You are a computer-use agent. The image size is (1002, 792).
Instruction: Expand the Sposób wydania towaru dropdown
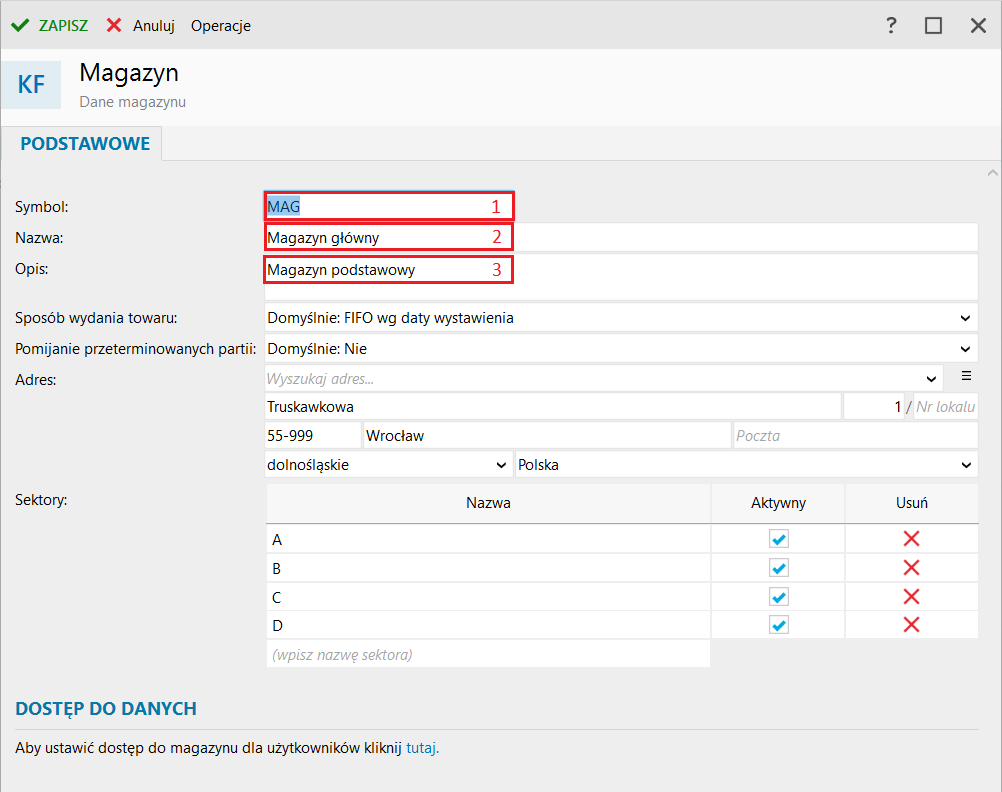(x=964, y=318)
